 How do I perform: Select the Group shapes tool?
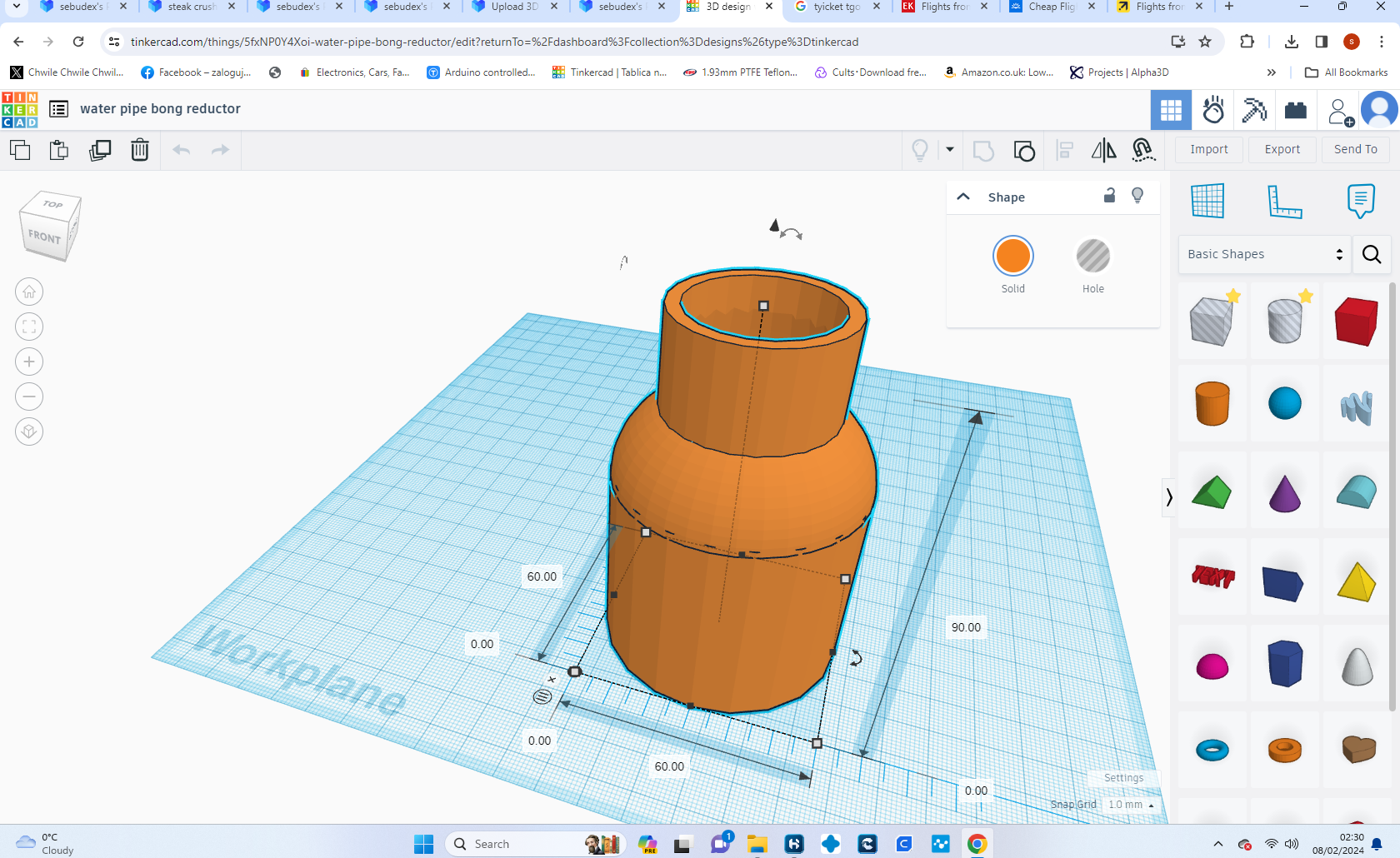(x=983, y=151)
